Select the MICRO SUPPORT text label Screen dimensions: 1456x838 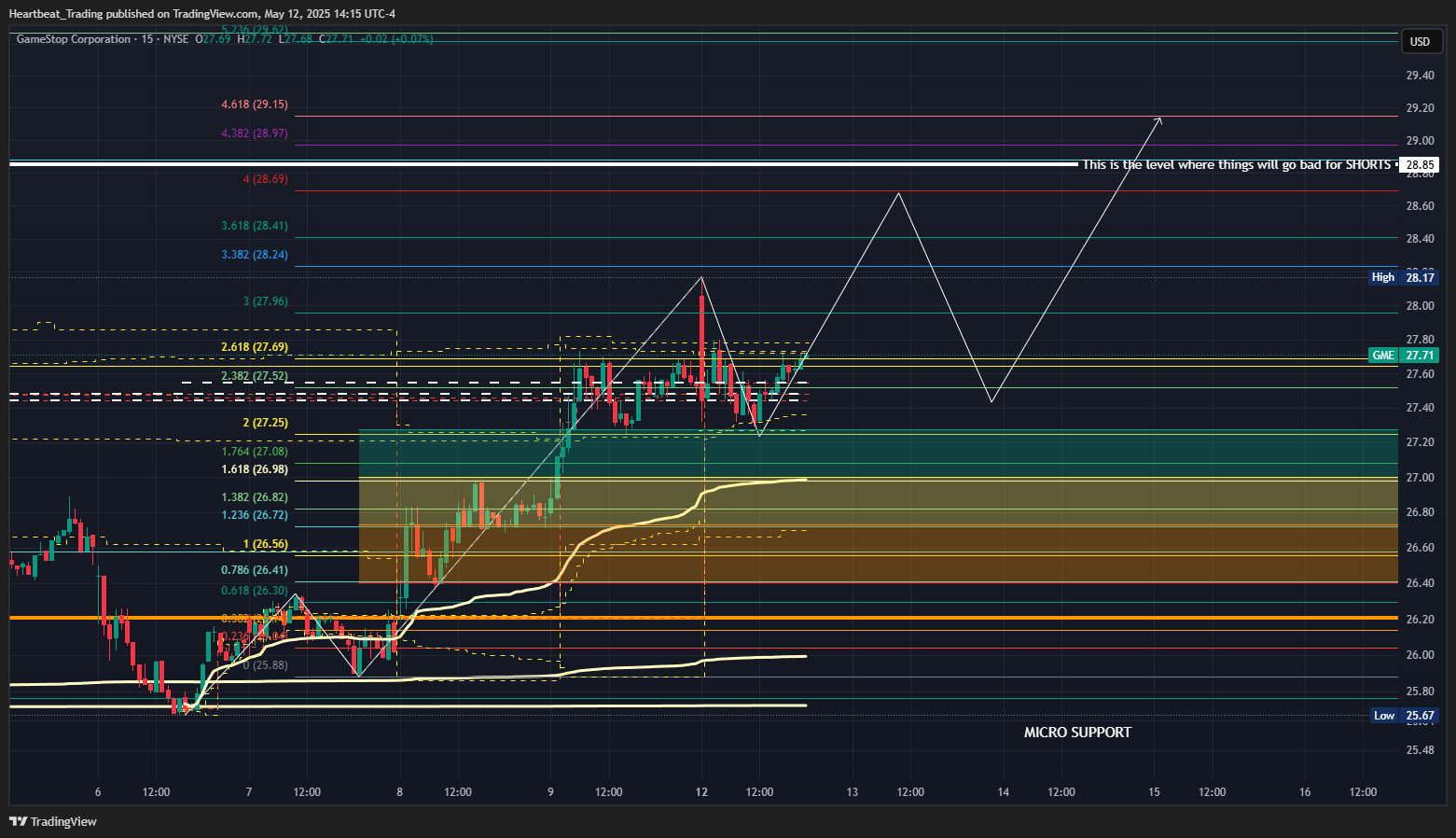click(x=1077, y=733)
